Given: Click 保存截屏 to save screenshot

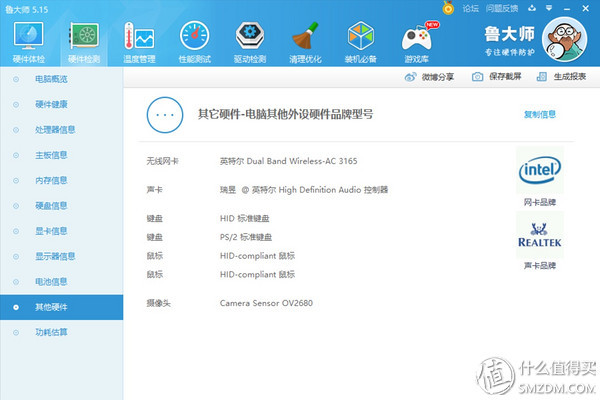Looking at the screenshot, I should (499, 77).
